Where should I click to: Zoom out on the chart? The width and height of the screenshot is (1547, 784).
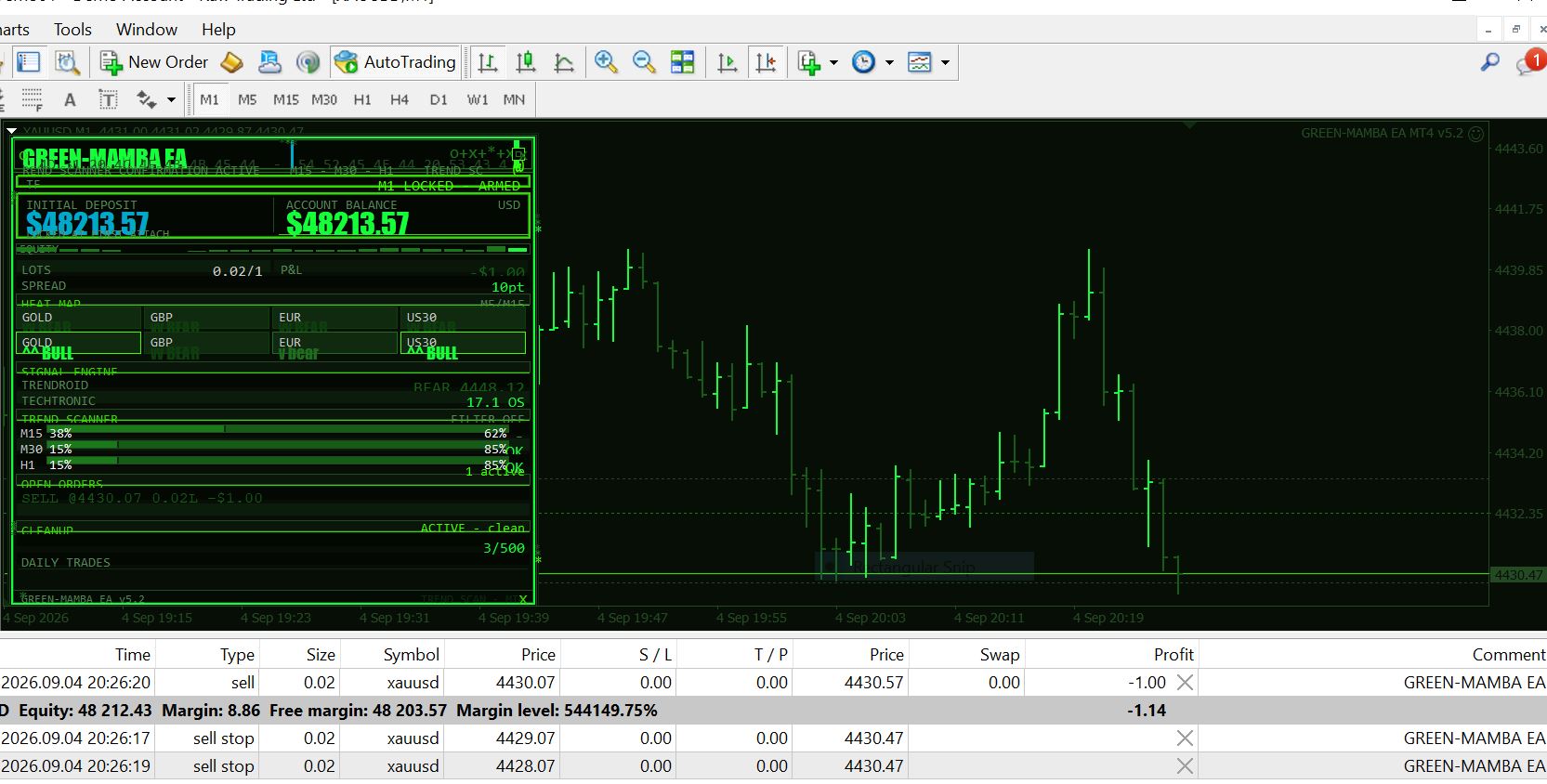pyautogui.click(x=644, y=62)
